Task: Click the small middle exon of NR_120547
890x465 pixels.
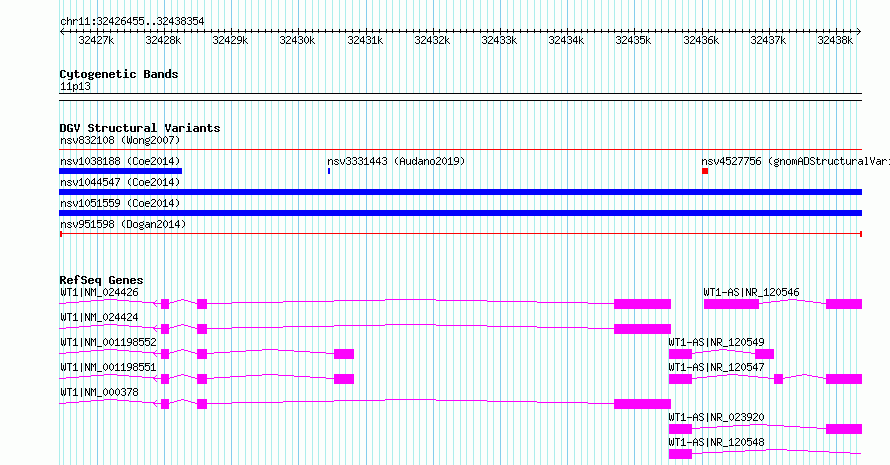Action: pyautogui.click(x=779, y=379)
